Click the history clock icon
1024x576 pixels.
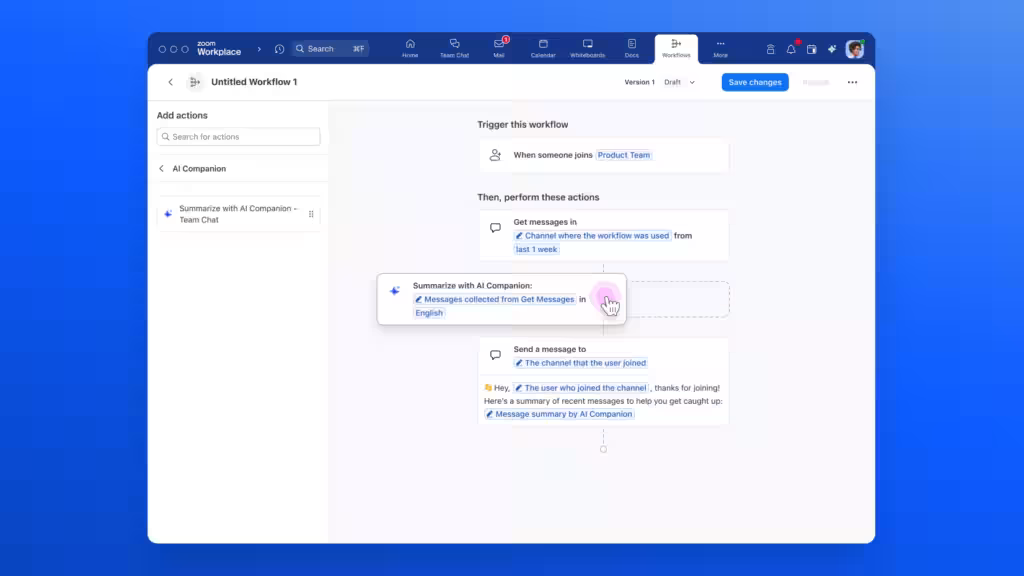[x=279, y=49]
